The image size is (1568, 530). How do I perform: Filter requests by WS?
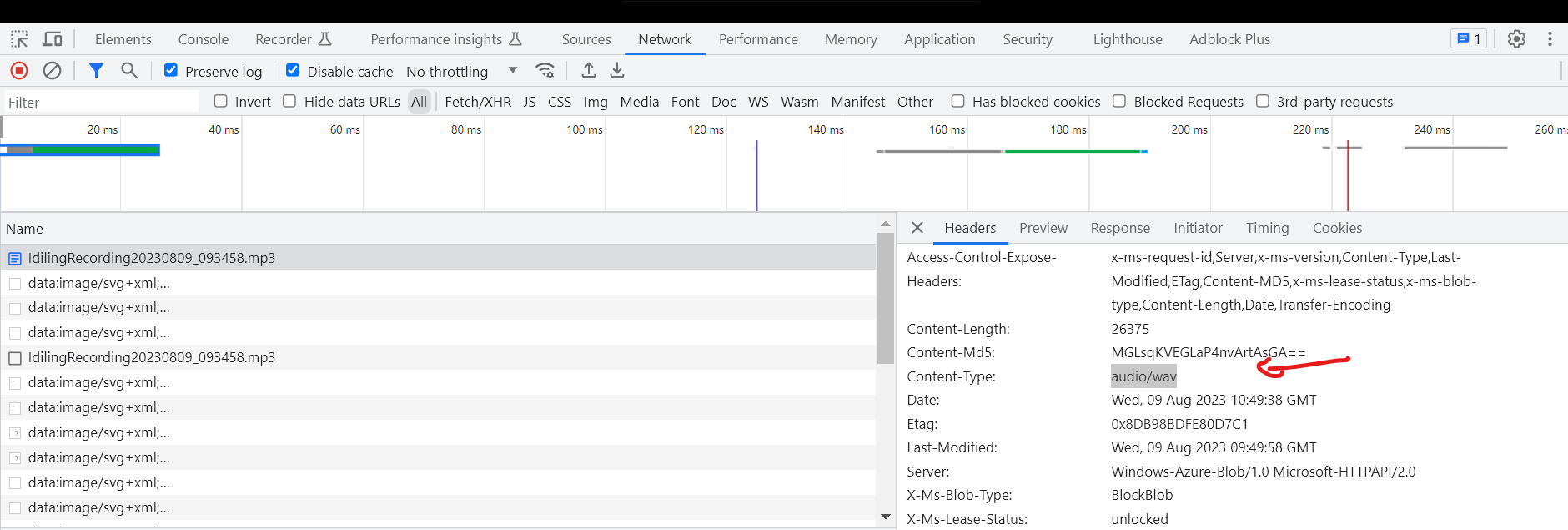coord(758,102)
